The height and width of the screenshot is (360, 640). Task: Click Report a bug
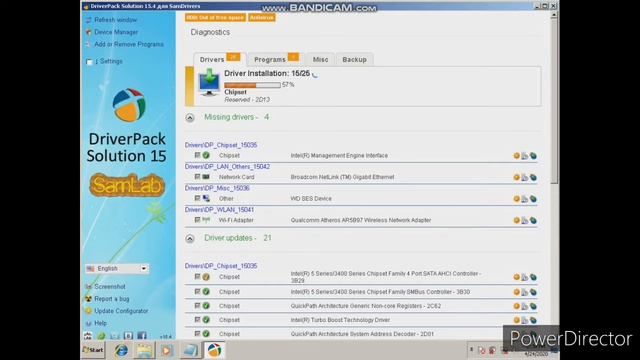click(x=111, y=299)
